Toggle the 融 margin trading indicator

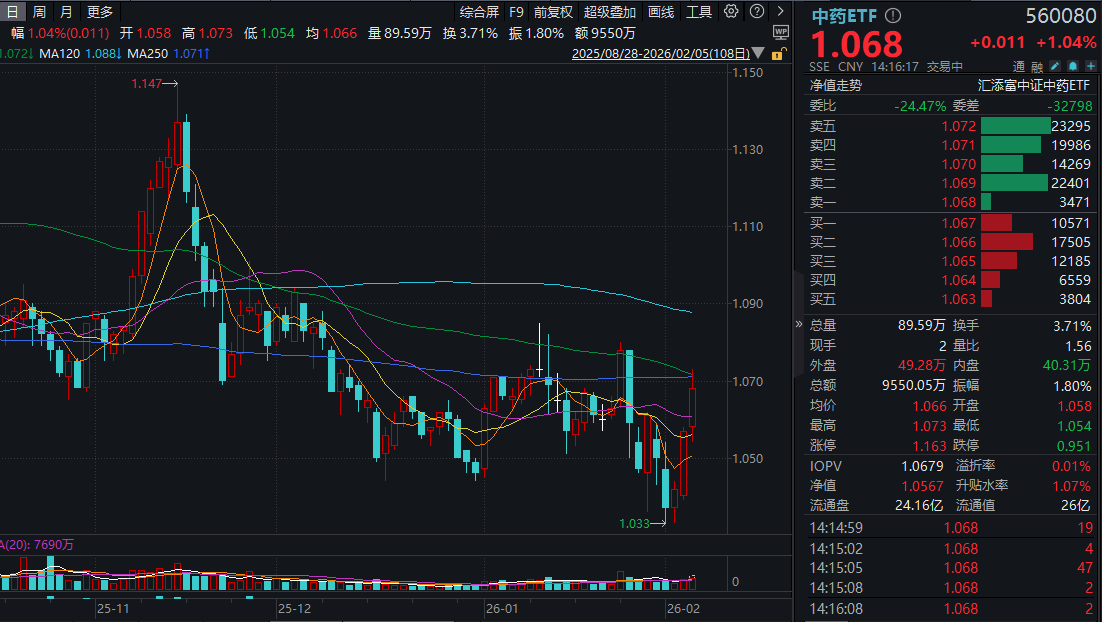coord(1037,66)
